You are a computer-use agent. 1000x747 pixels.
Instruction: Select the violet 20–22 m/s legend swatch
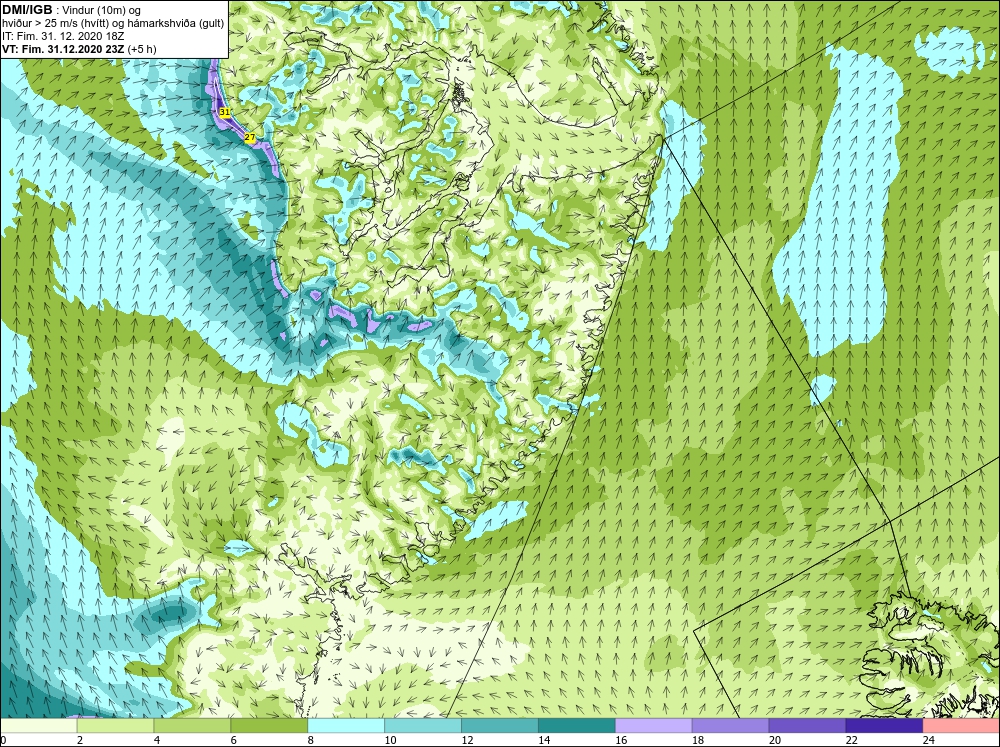[807, 725]
